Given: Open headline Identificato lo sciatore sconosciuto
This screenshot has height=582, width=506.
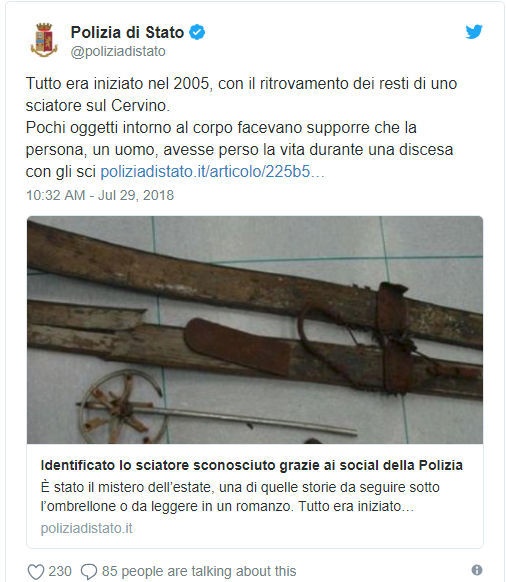Looking at the screenshot, I should (x=252, y=465).
